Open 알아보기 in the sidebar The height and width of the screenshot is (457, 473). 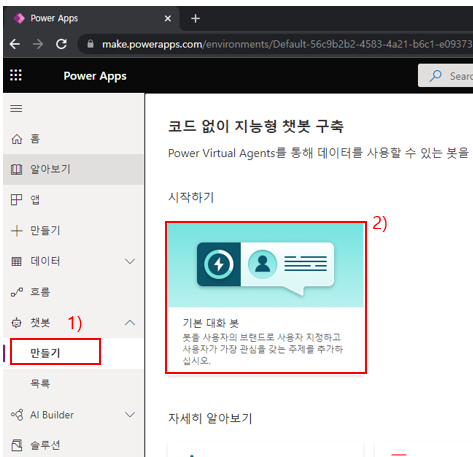(x=73, y=169)
